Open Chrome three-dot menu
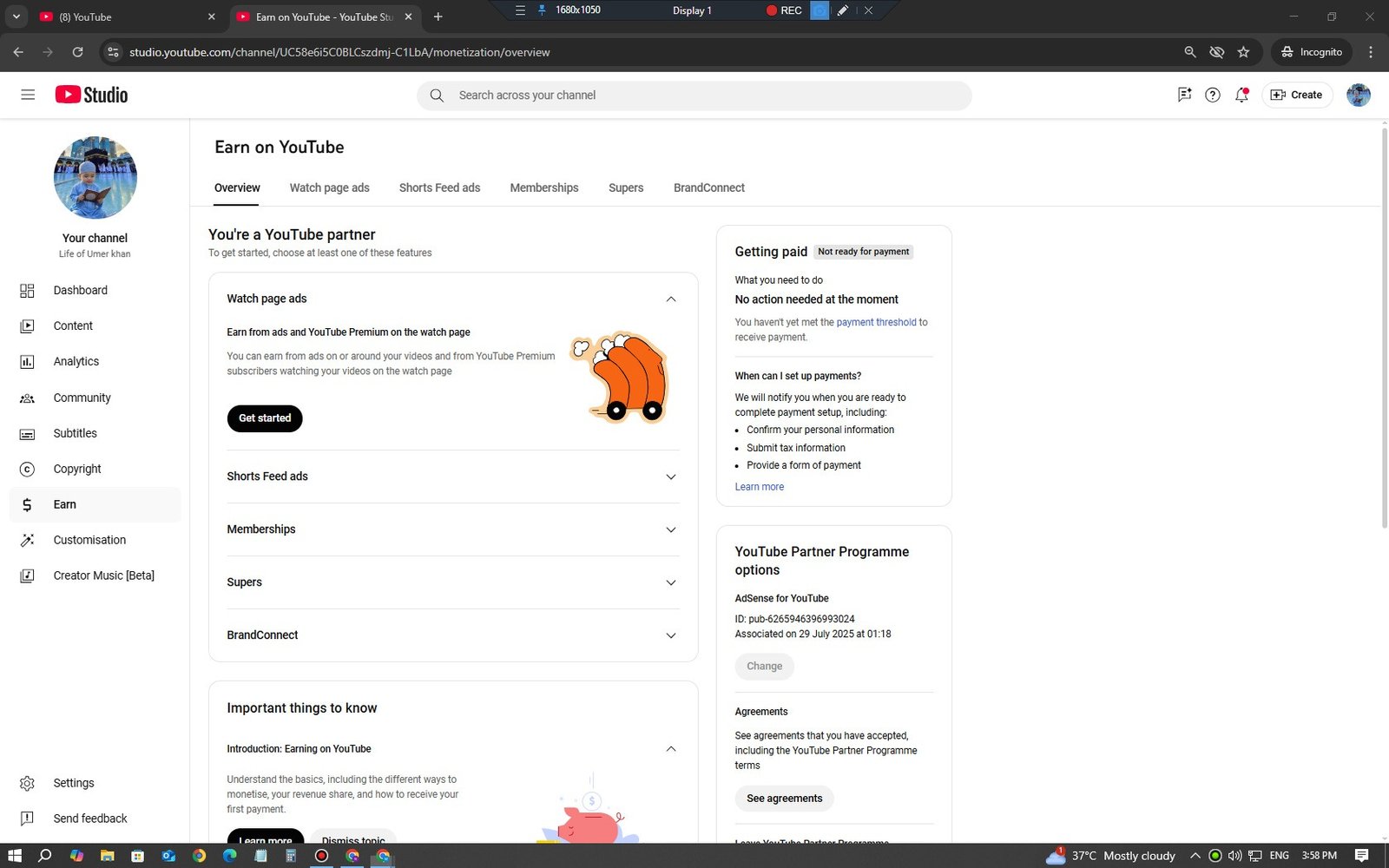Viewport: 1389px width, 868px height. coord(1371,52)
